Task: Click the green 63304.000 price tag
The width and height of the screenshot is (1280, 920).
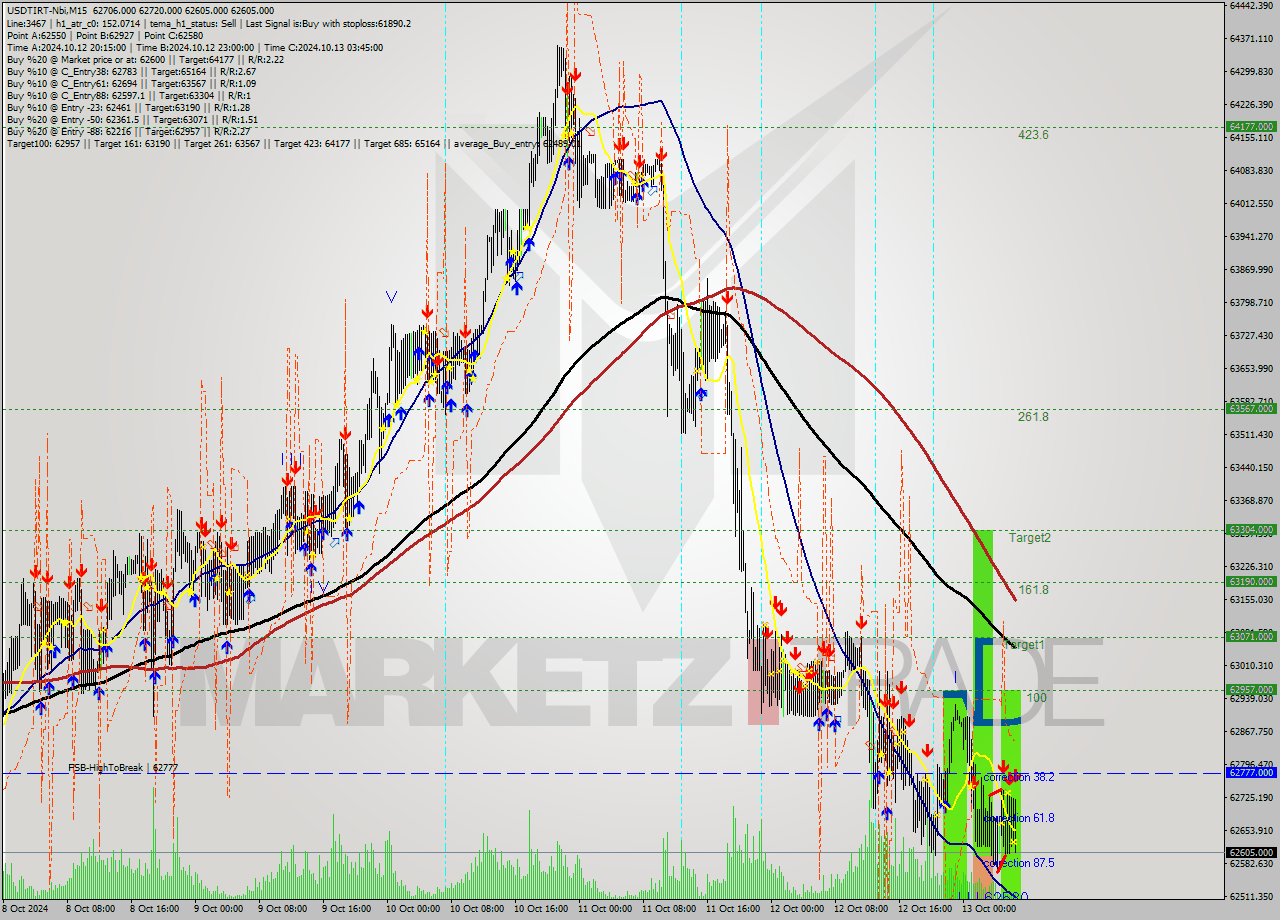Action: (x=1250, y=530)
